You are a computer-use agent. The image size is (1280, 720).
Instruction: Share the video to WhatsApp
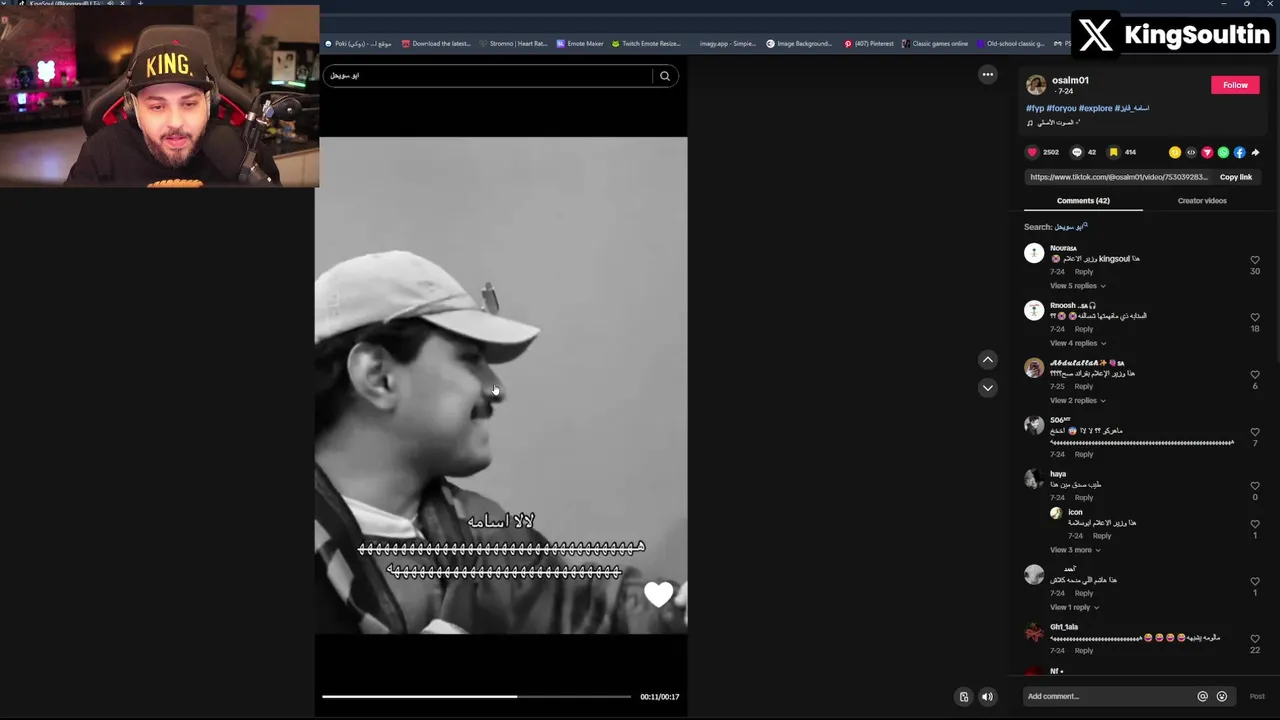click(1223, 152)
